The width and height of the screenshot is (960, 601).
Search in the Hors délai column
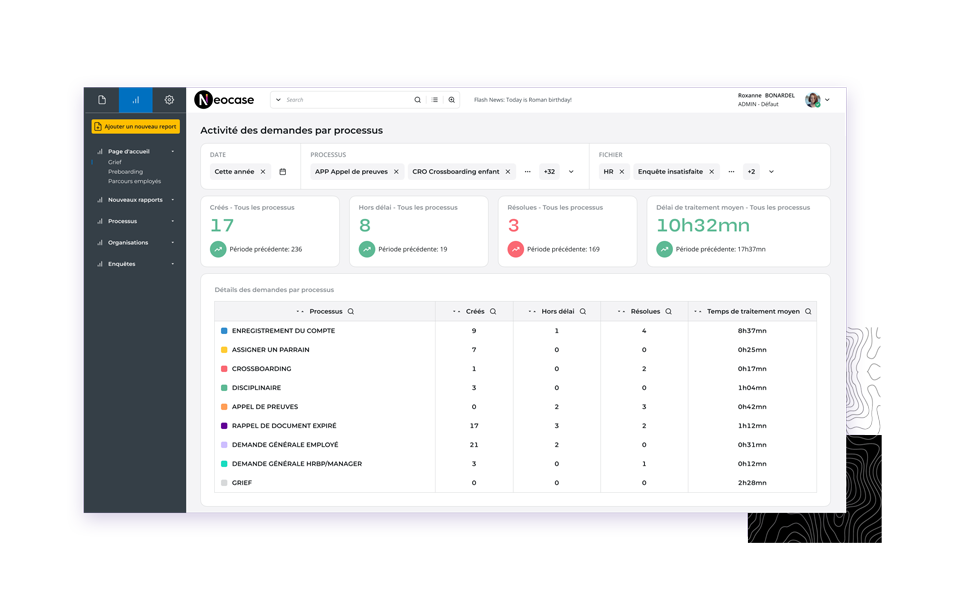click(x=583, y=312)
